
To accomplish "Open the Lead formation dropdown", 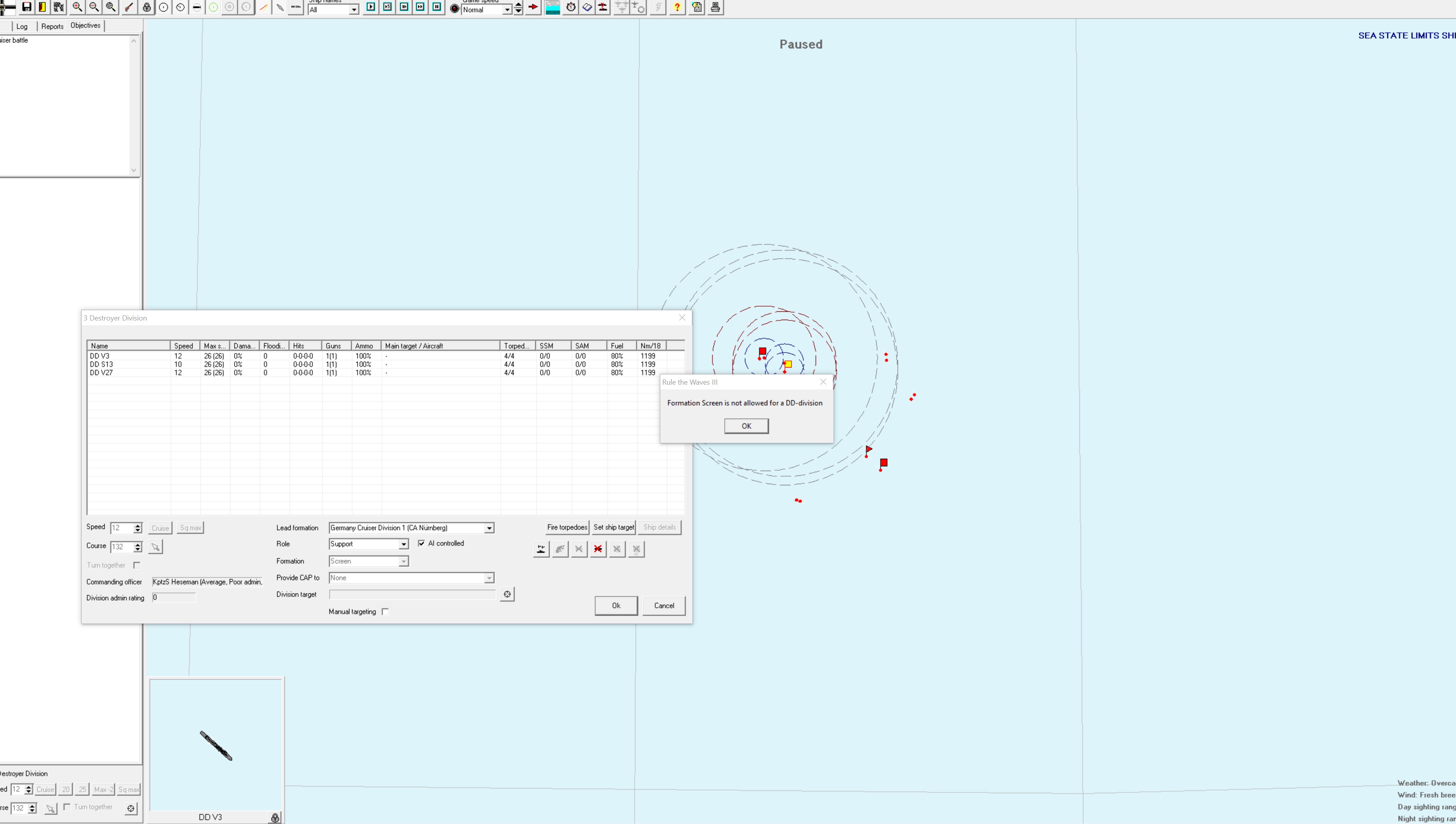I will (489, 528).
